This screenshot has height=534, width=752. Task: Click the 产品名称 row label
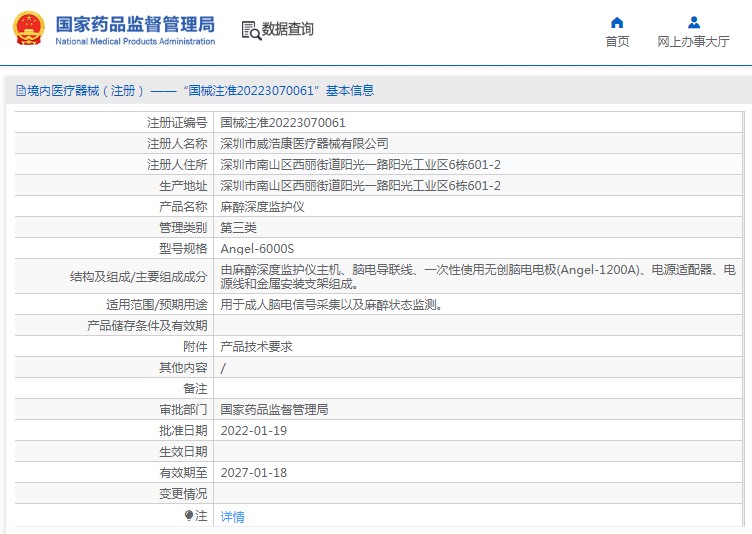point(183,207)
